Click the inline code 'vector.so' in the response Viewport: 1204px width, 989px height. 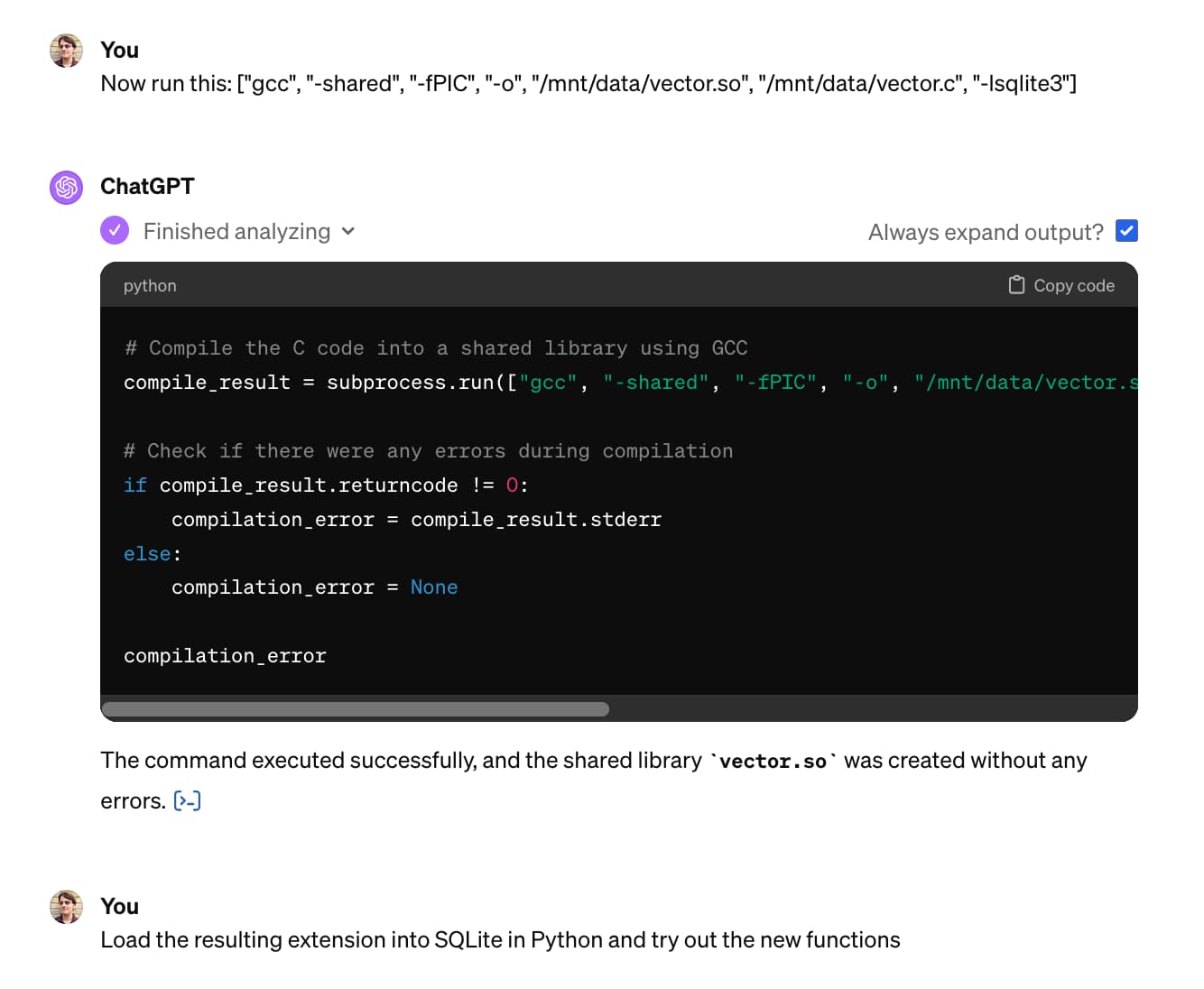pyautogui.click(x=773, y=762)
